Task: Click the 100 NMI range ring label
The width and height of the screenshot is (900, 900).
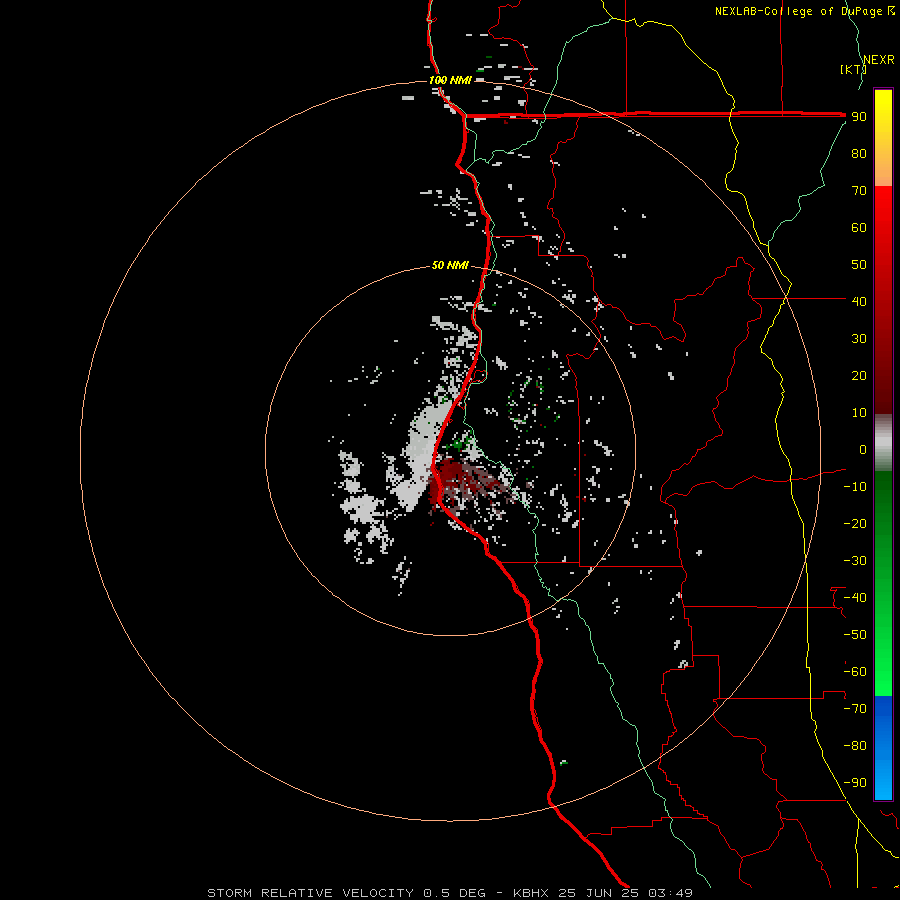Action: click(451, 80)
